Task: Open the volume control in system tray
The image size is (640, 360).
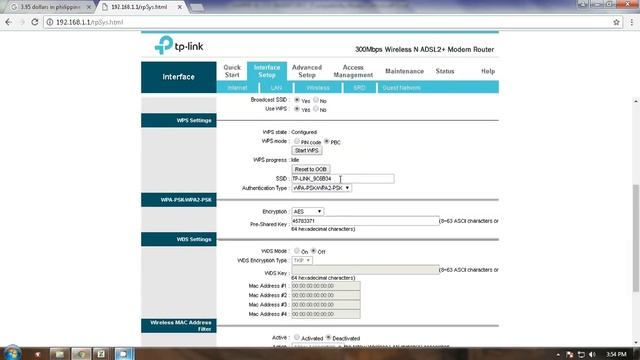Action: coord(592,354)
